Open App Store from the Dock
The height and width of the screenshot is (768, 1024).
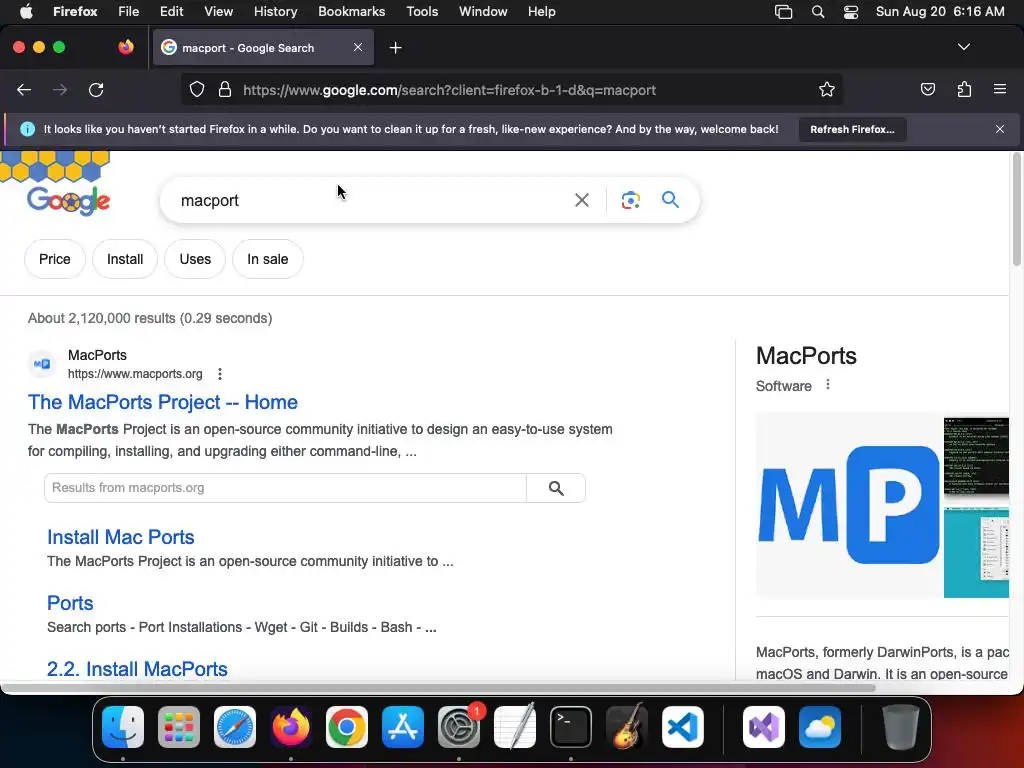(403, 727)
